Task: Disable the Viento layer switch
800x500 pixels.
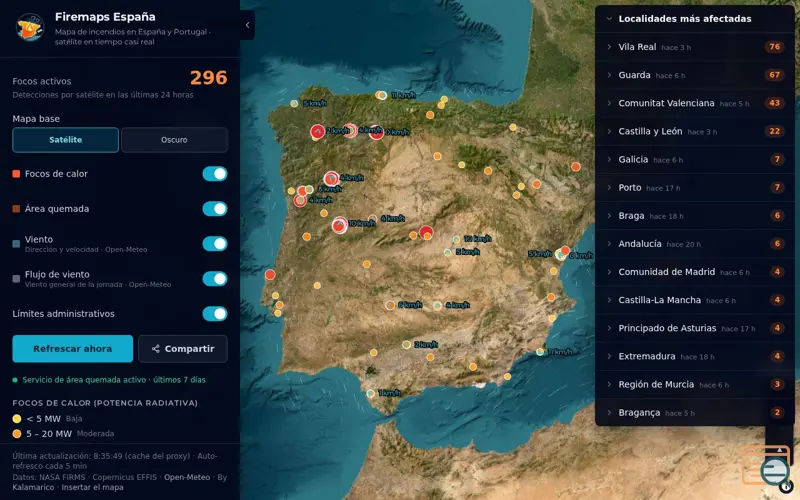Action: coord(215,243)
